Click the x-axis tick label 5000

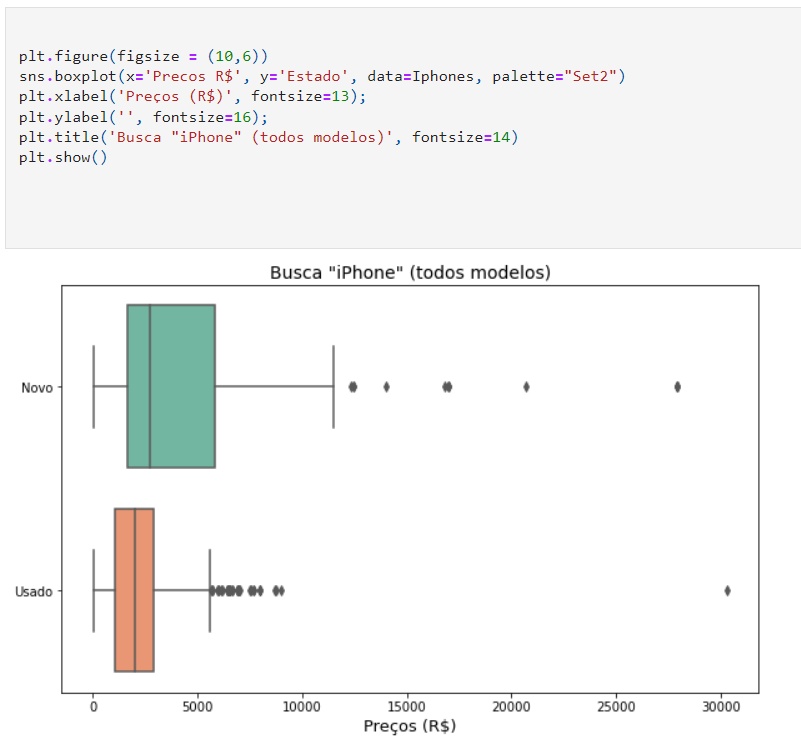click(x=198, y=707)
